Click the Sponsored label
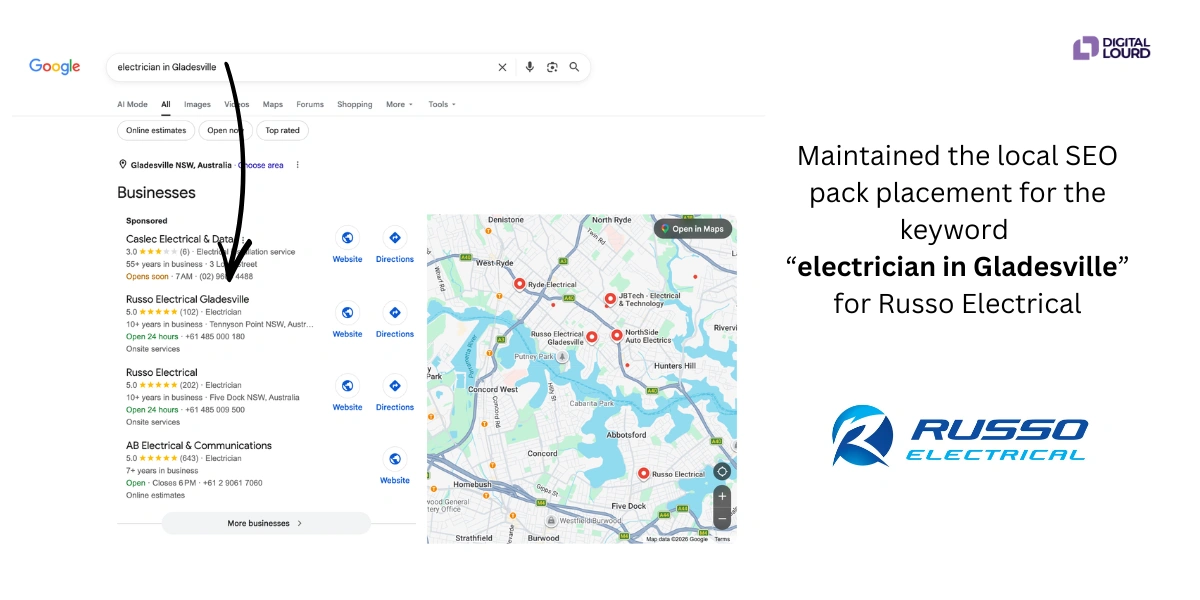This screenshot has width=1200, height=600. pyautogui.click(x=147, y=220)
